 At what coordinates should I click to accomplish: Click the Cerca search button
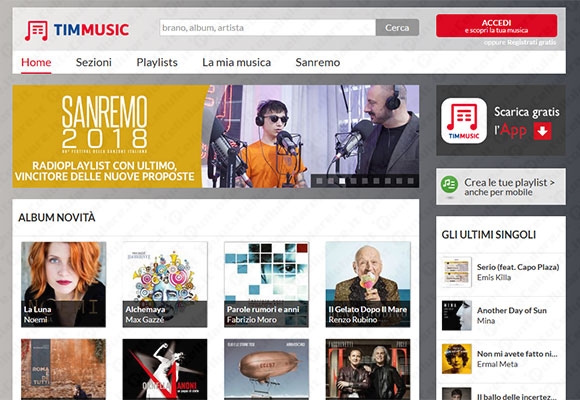397,28
